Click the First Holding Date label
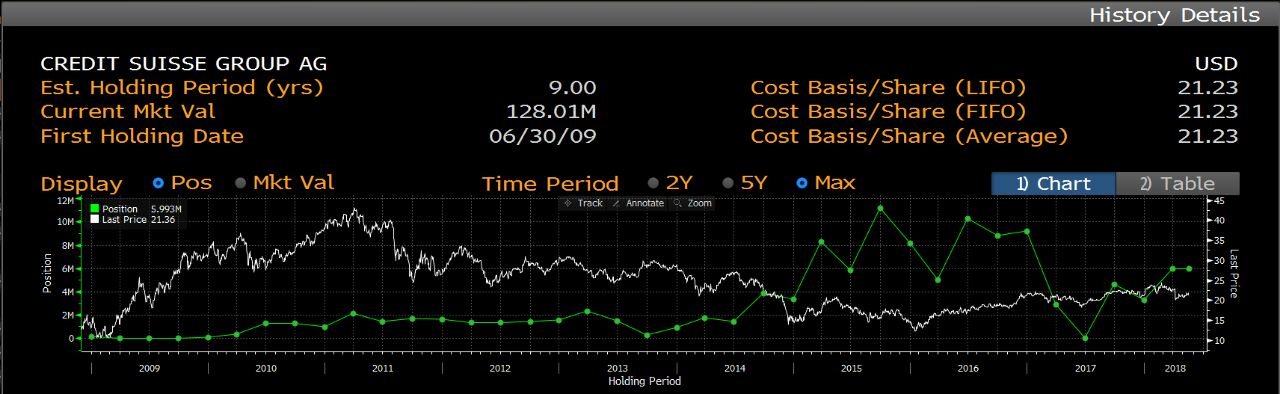This screenshot has height=394, width=1280. click(x=142, y=136)
